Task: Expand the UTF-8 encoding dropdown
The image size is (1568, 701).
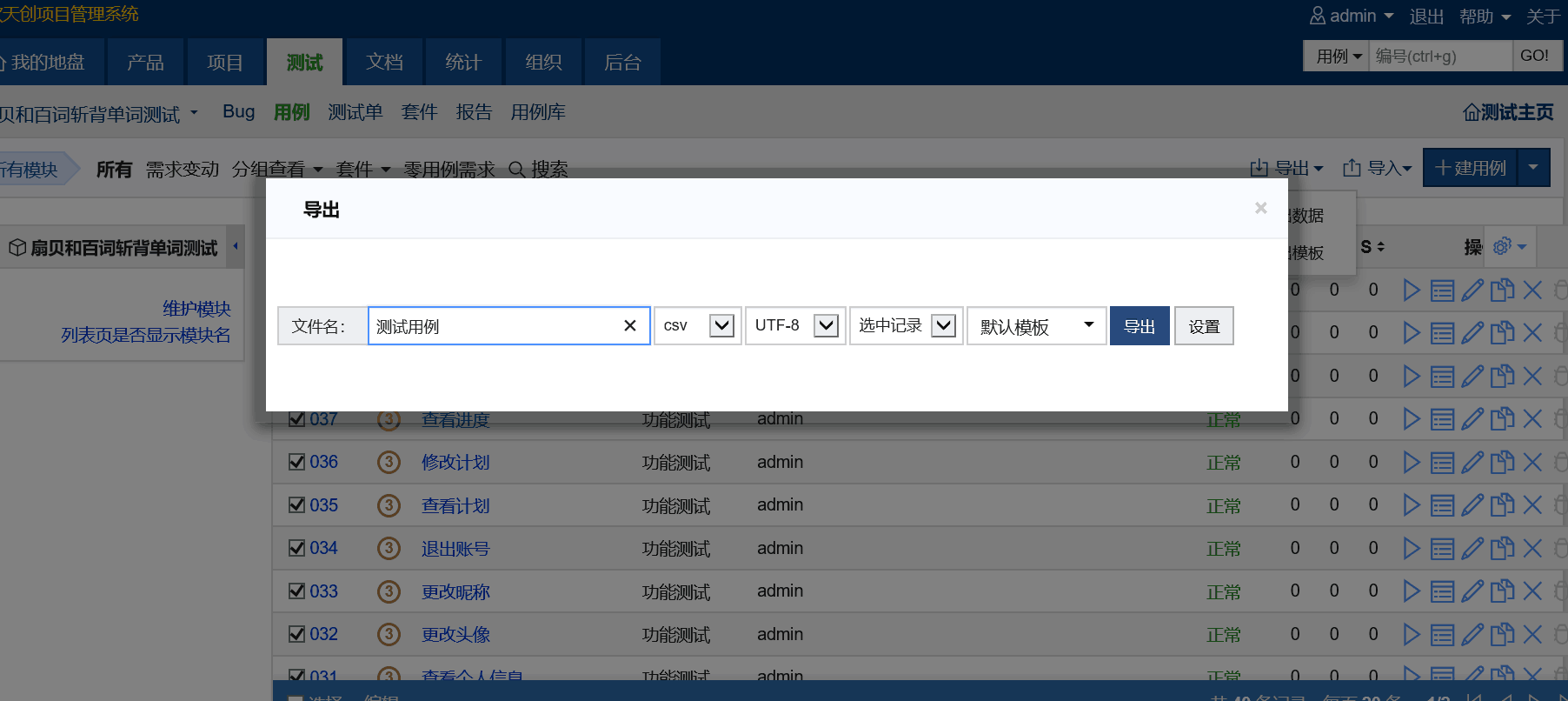Action: coord(795,325)
